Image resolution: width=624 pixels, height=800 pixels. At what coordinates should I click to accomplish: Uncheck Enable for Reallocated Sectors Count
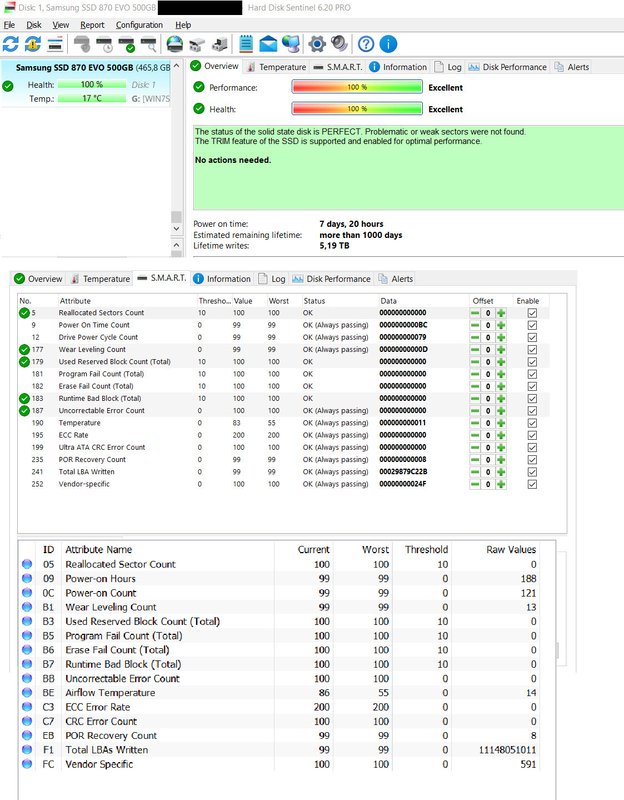(x=532, y=313)
